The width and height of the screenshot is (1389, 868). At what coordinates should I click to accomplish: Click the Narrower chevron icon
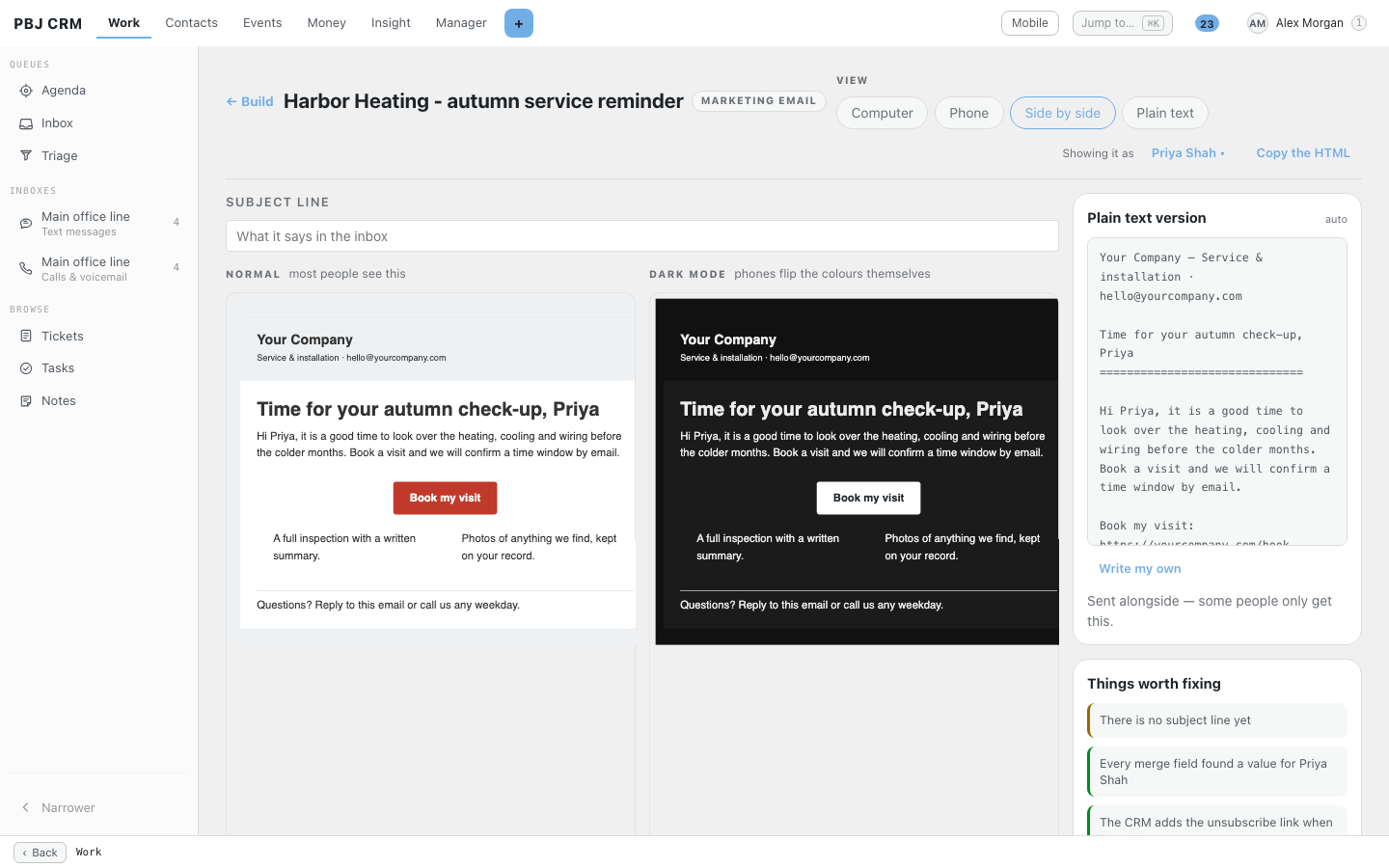click(x=26, y=808)
